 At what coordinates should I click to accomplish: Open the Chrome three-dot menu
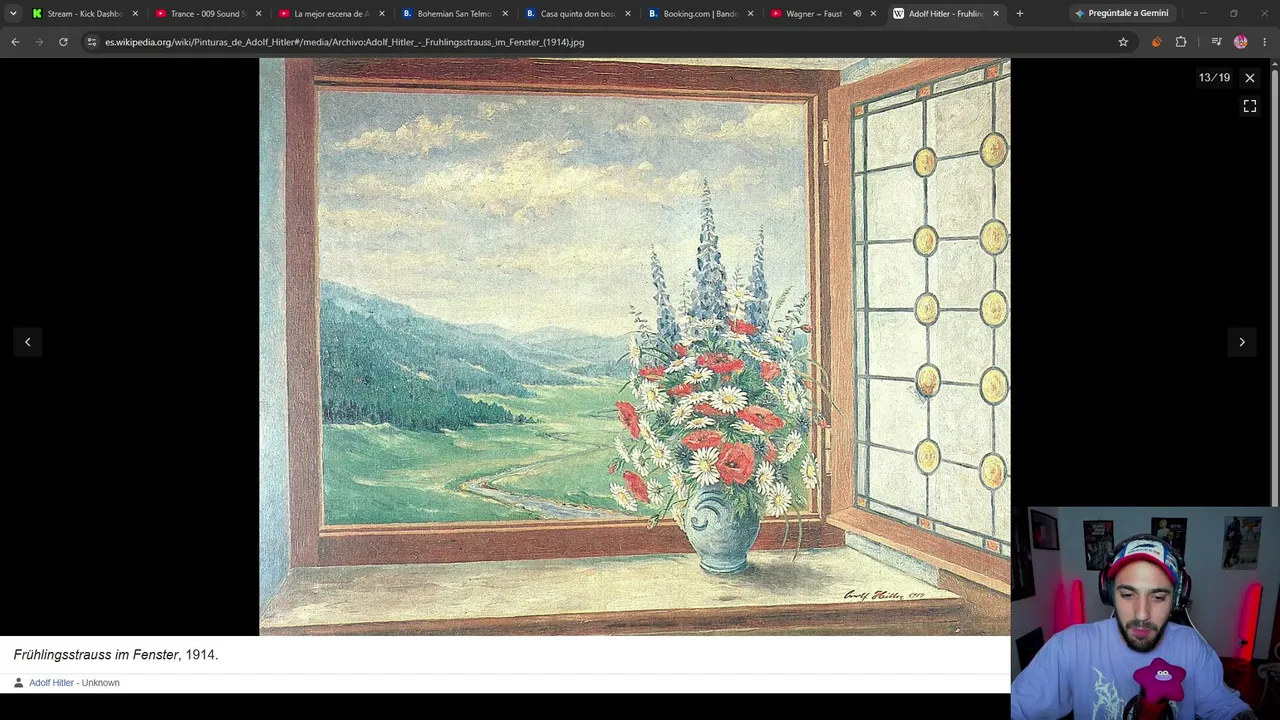pos(1265,42)
